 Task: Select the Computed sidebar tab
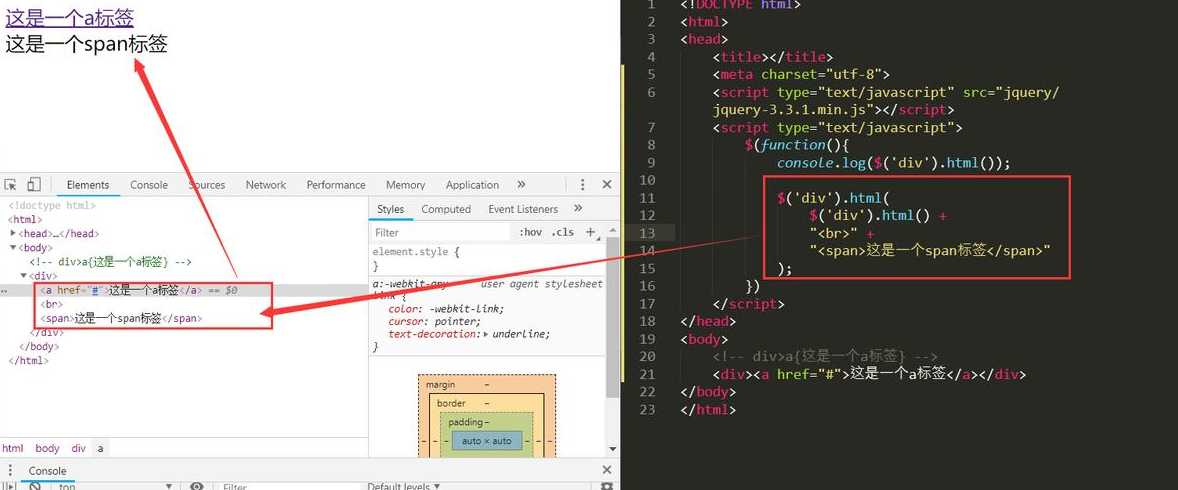(446, 209)
